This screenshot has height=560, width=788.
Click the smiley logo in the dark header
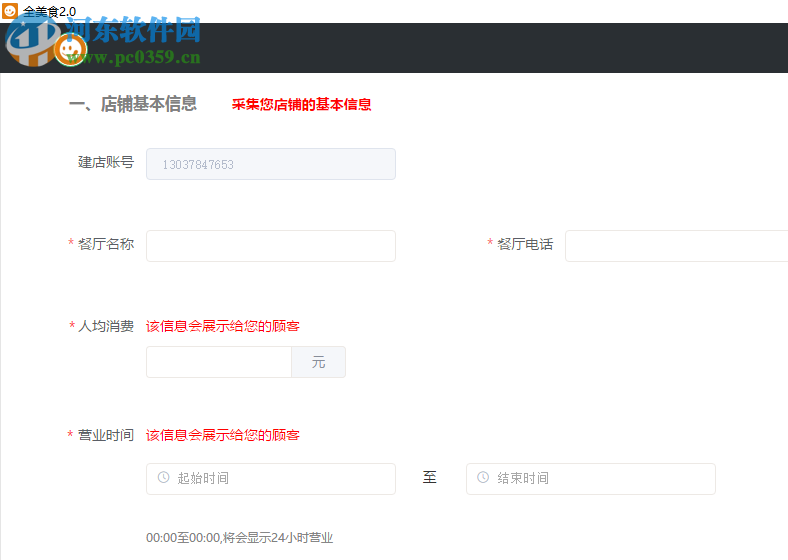pyautogui.click(x=70, y=50)
